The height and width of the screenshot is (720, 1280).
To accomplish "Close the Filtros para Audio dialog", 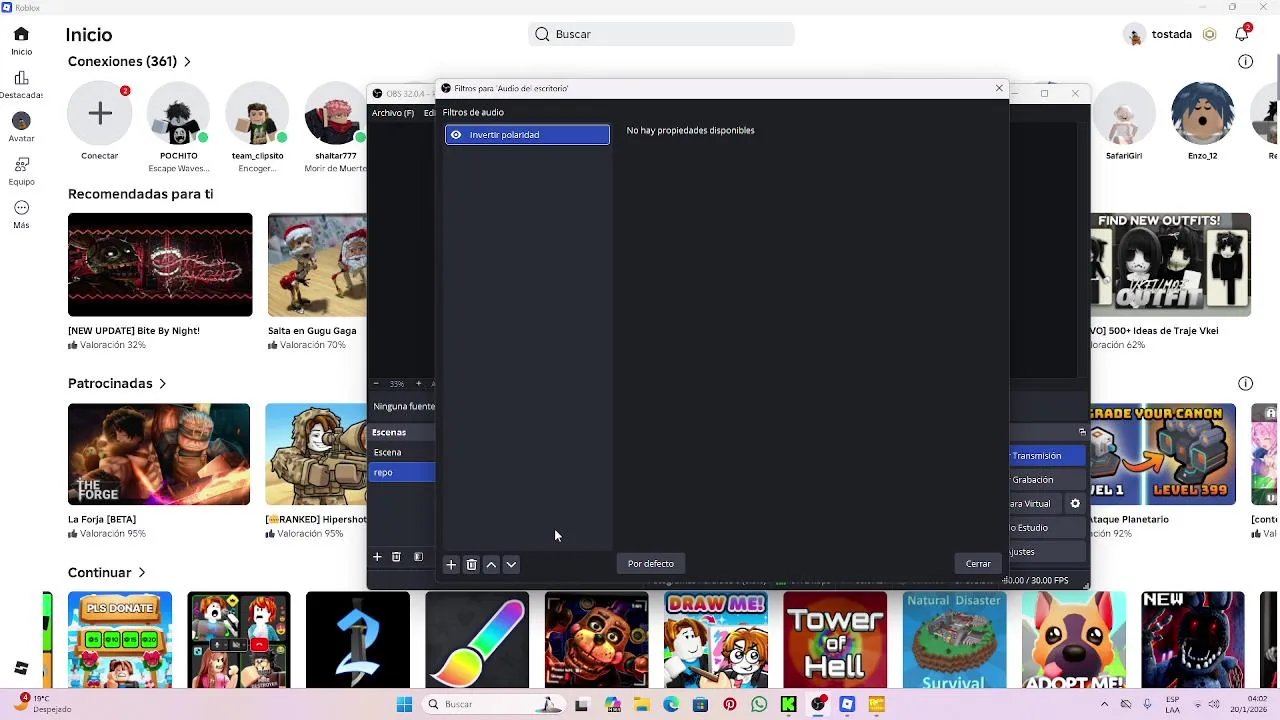I will tap(998, 88).
